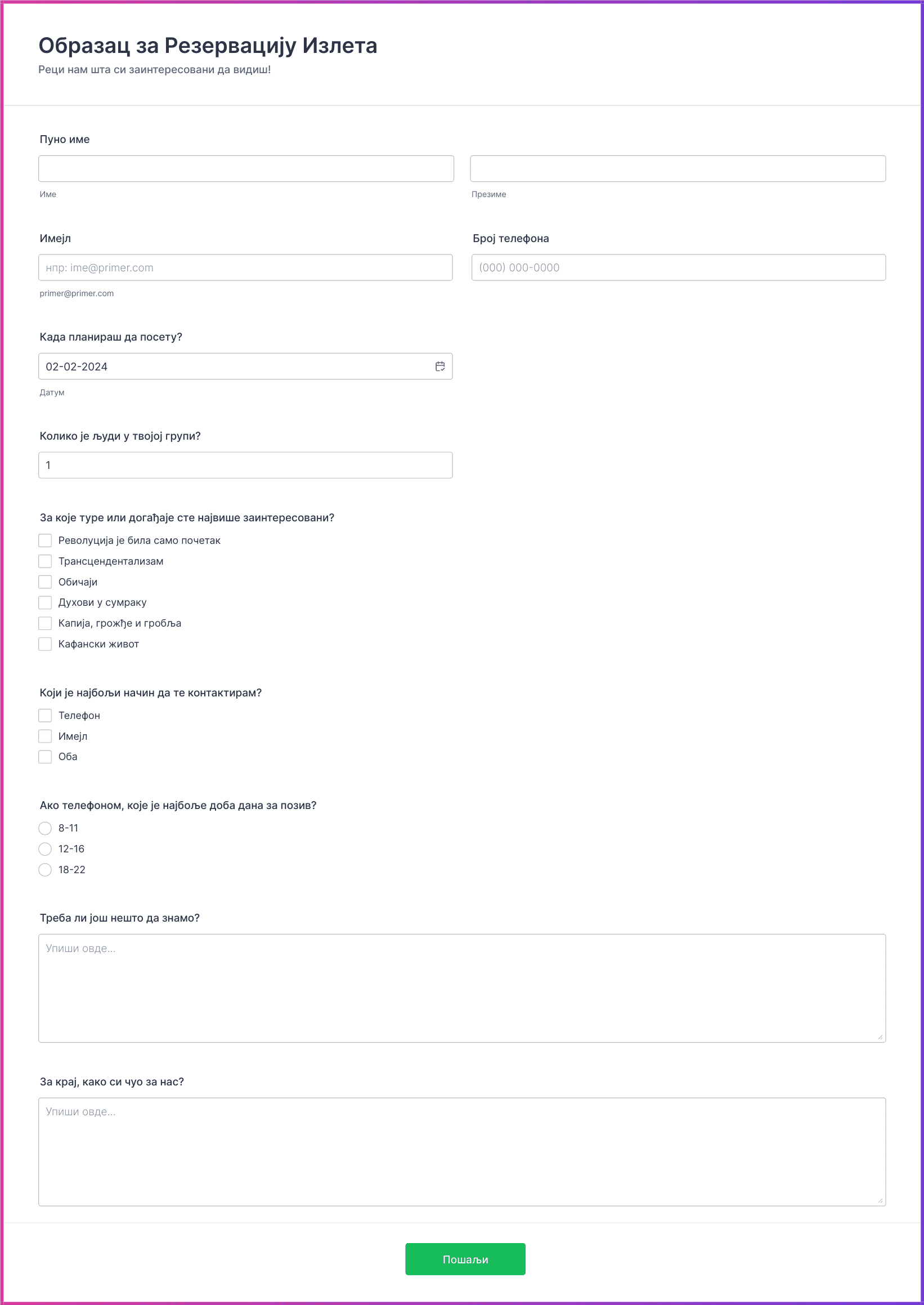Tick Капија, грожђе и гробља checkbox
The width and height of the screenshot is (924, 1305).
click(45, 623)
